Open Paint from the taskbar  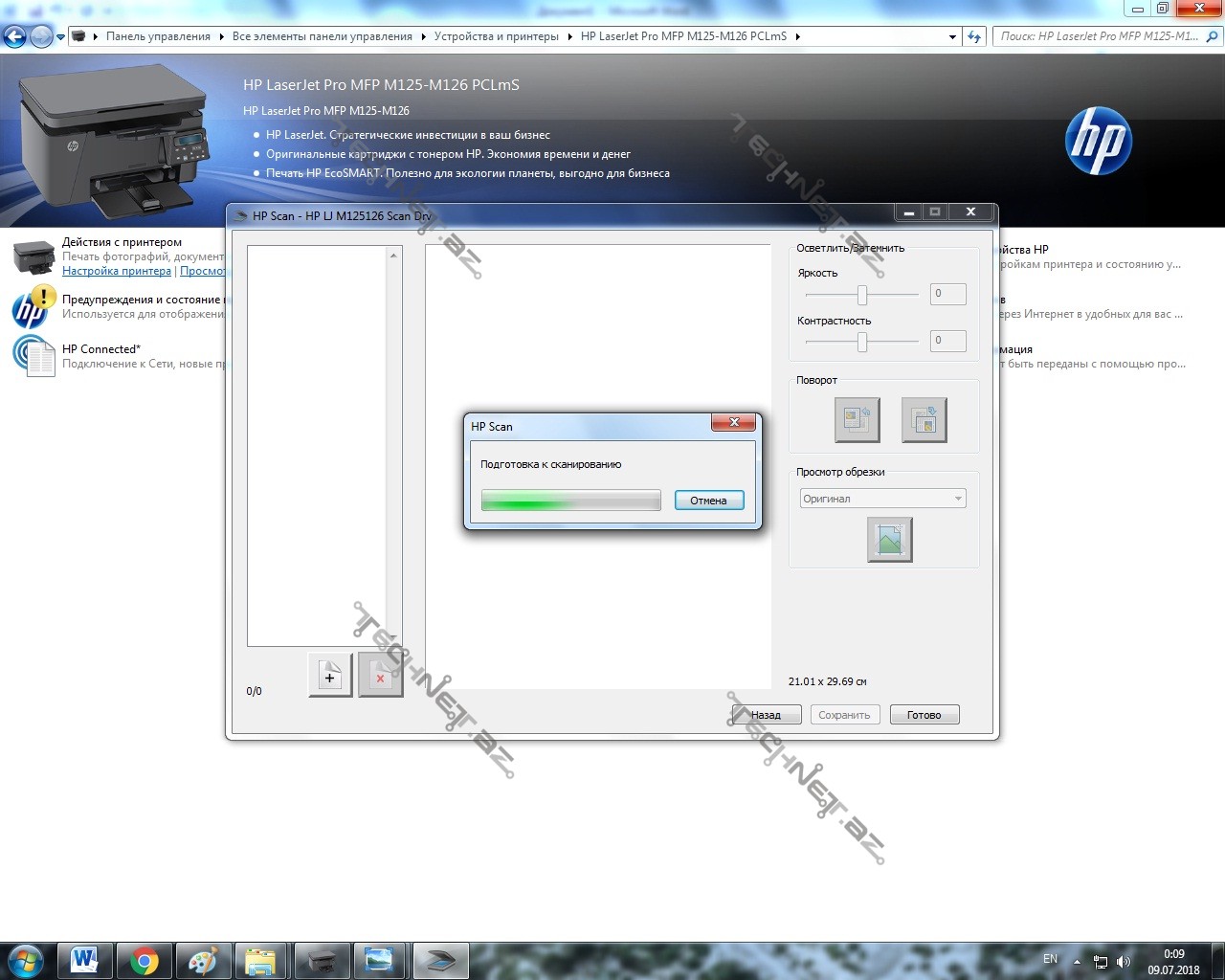[x=203, y=960]
